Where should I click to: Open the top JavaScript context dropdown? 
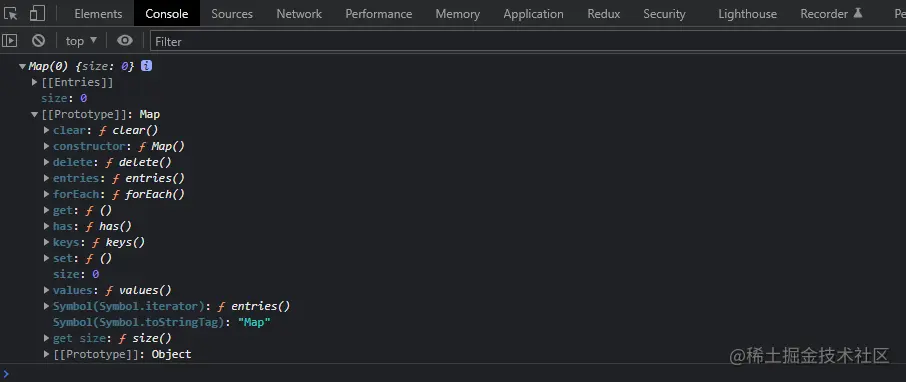pyautogui.click(x=81, y=41)
